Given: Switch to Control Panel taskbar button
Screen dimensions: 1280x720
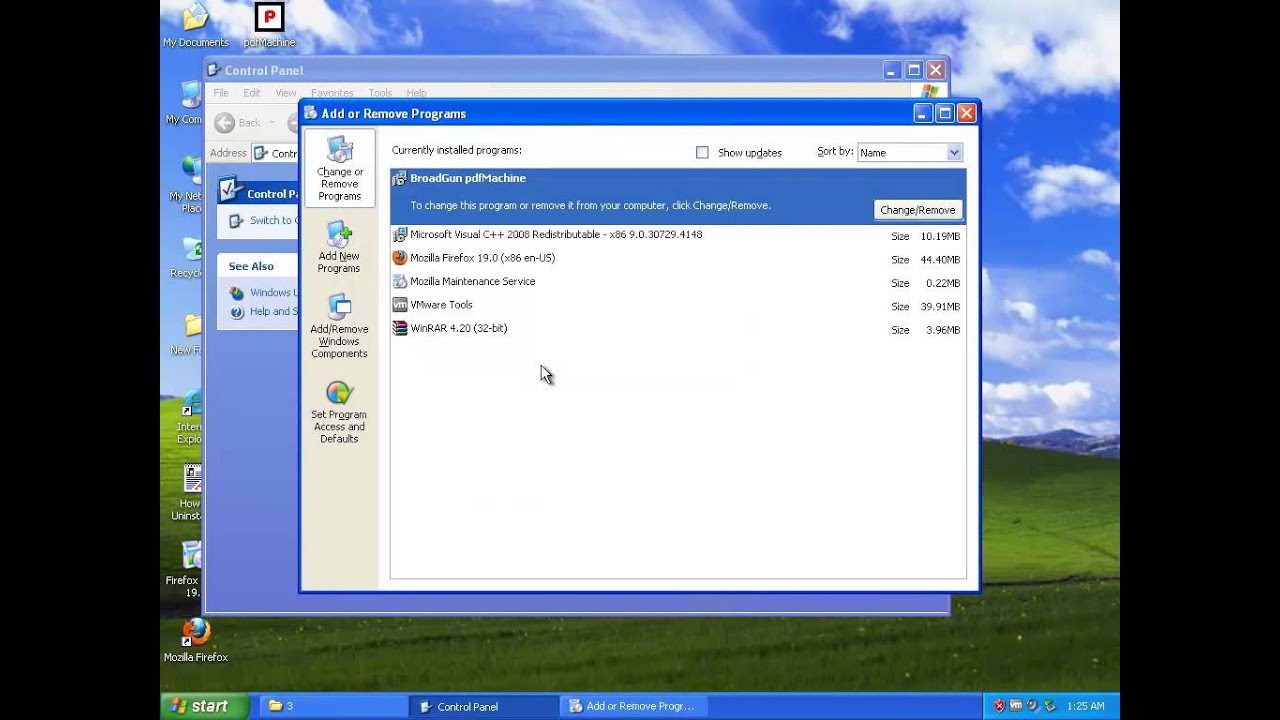Looking at the screenshot, I should coord(484,706).
